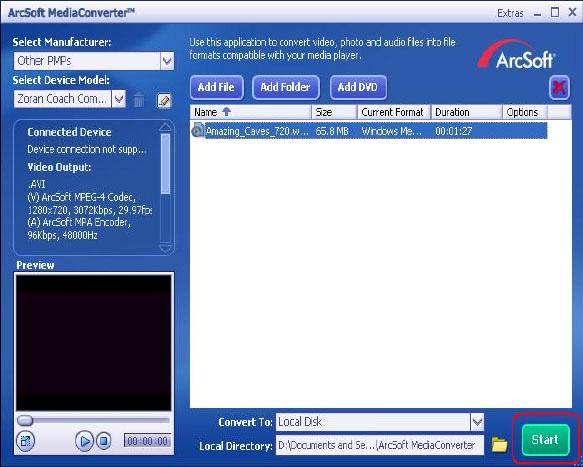Image resolution: width=583 pixels, height=467 pixels.
Task: Open the Convert To dropdown arrow
Action: coord(477,422)
